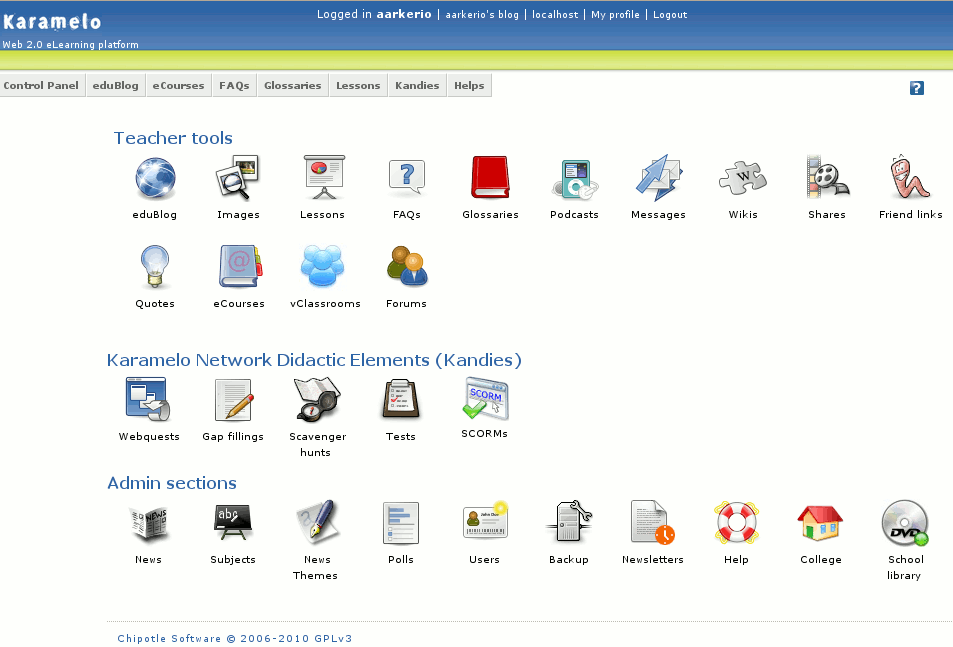Open the Webquests window icon
Image resolution: width=953 pixels, height=647 pixels.
pyautogui.click(x=148, y=399)
